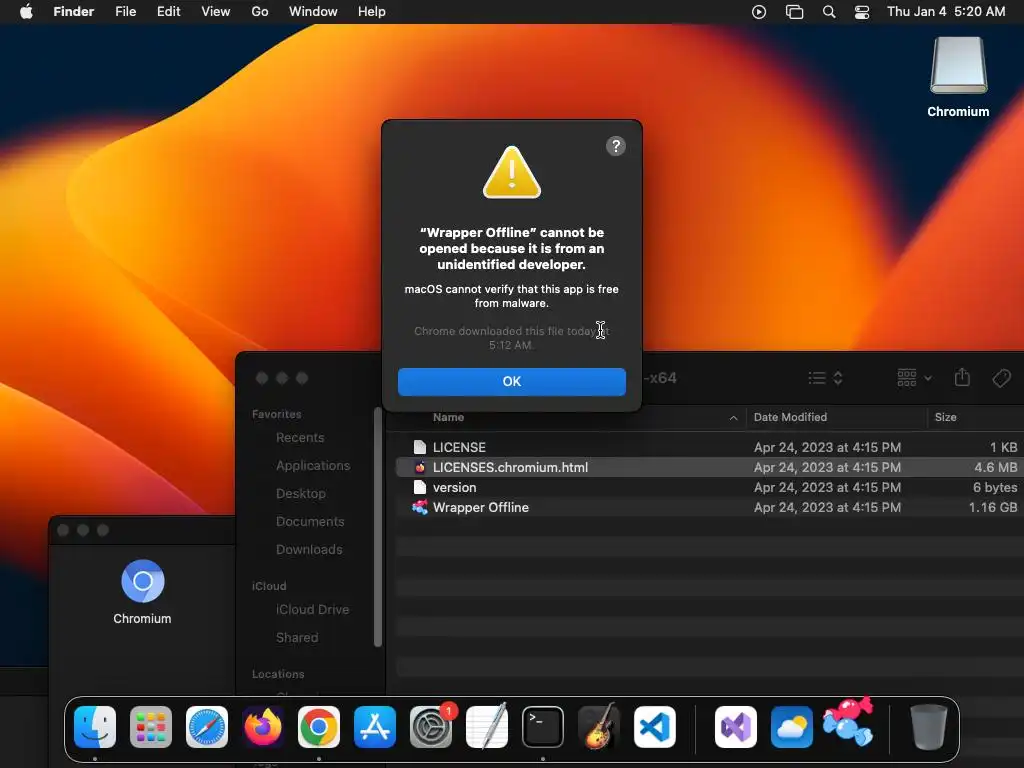Viewport: 1024px width, 768px height.
Task: Click the Stage Manager menu bar icon
Action: tap(794, 12)
